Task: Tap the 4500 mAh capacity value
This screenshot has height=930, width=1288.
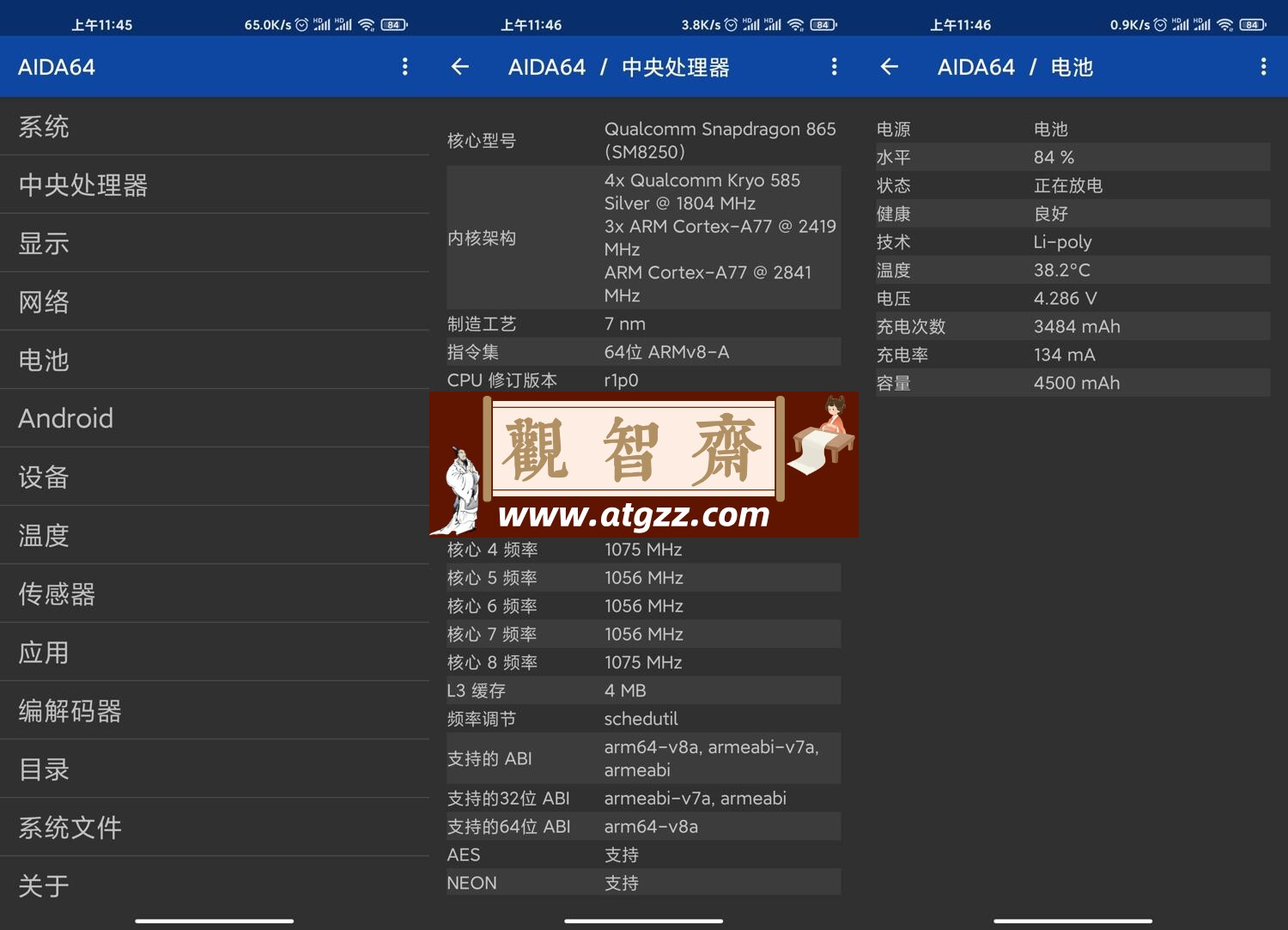Action: tap(1077, 383)
